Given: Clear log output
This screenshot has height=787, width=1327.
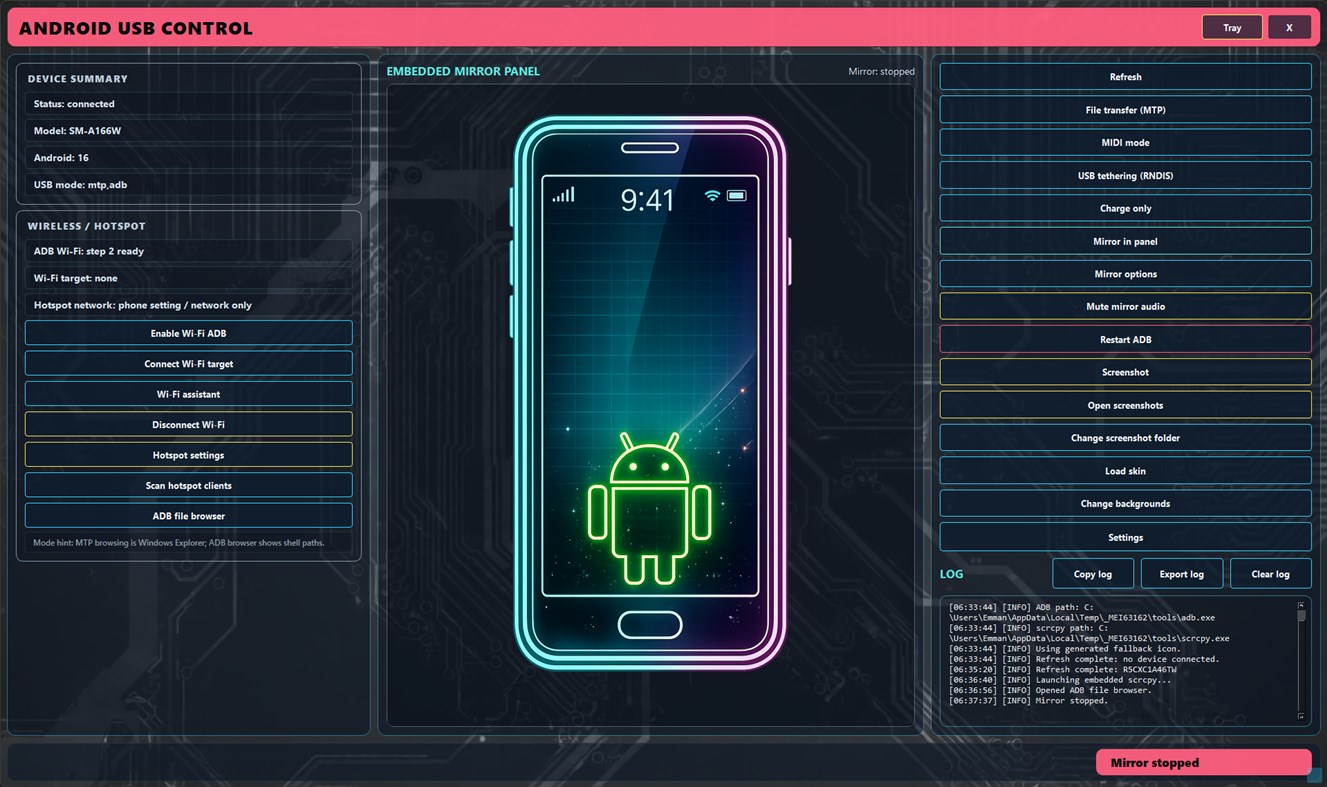Looking at the screenshot, I should [1270, 574].
